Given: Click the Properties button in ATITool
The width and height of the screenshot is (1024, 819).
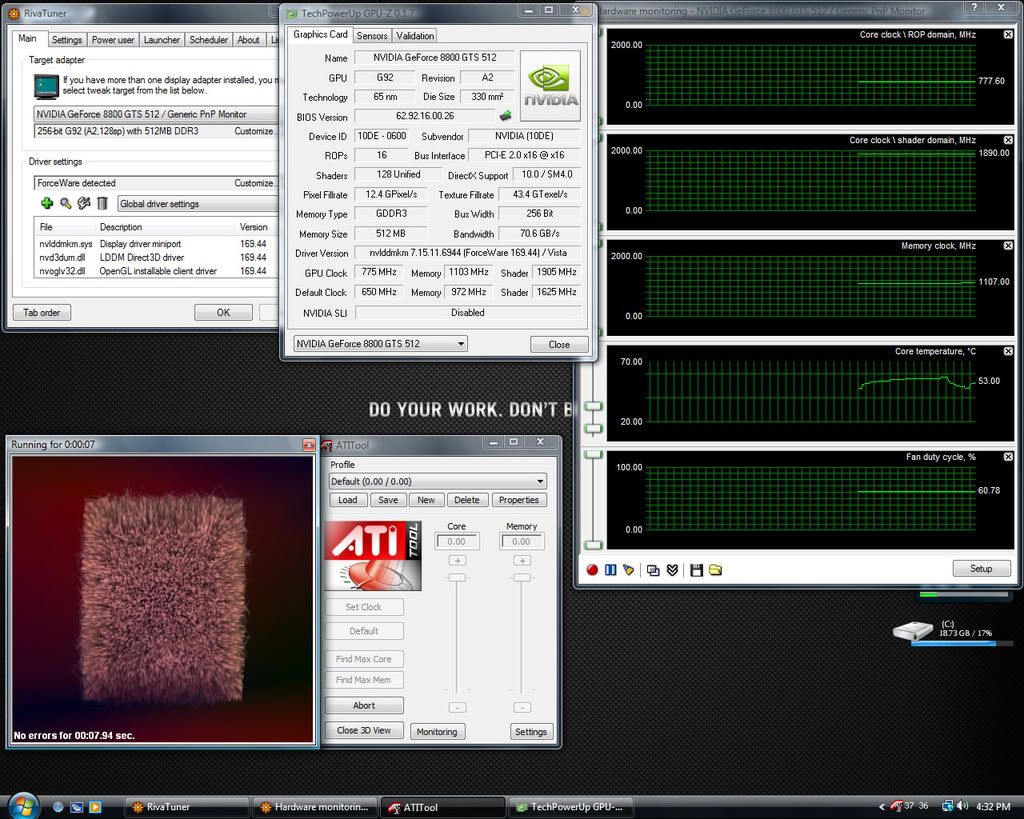Looking at the screenshot, I should pyautogui.click(x=519, y=500).
